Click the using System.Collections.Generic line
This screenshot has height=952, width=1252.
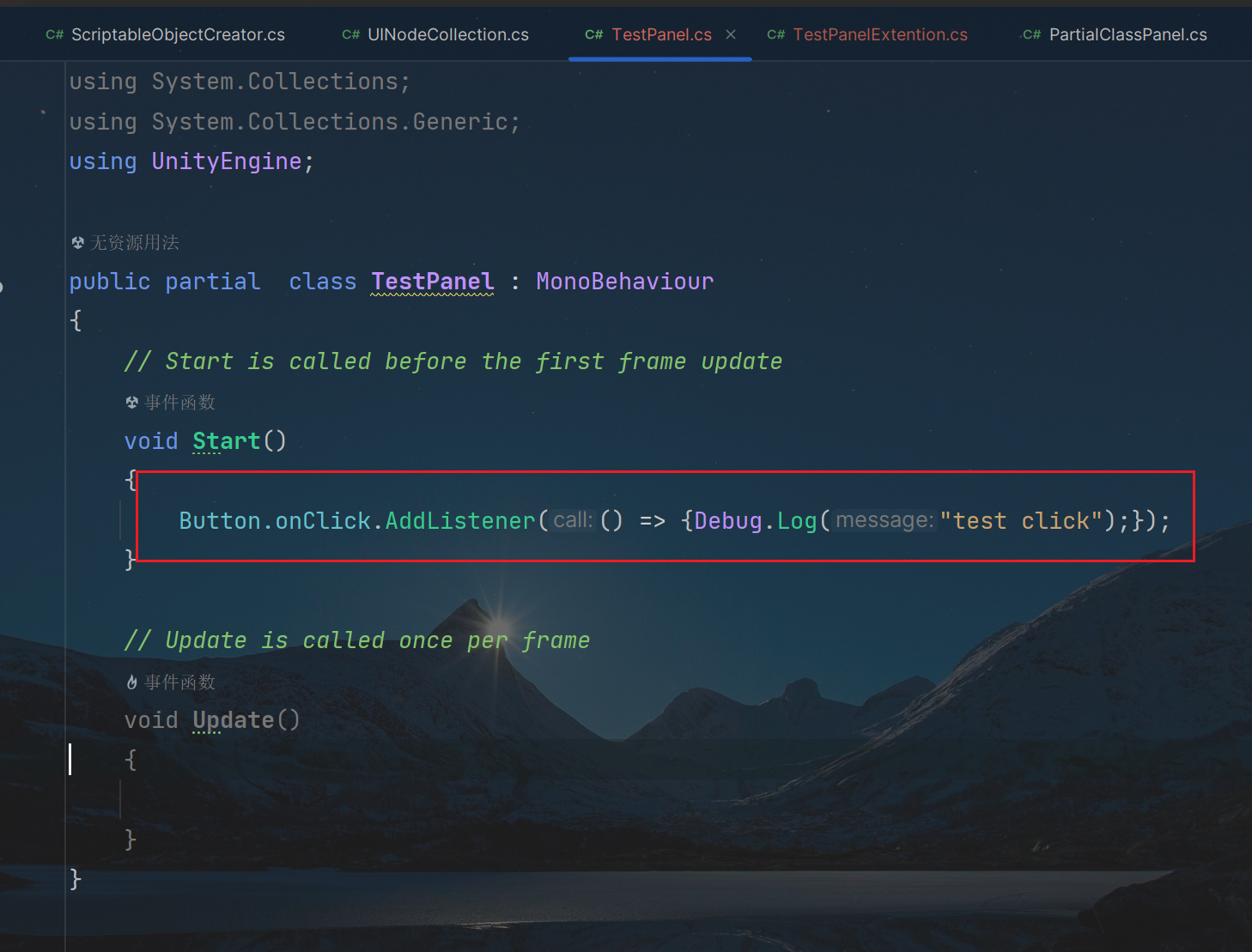pos(295,122)
